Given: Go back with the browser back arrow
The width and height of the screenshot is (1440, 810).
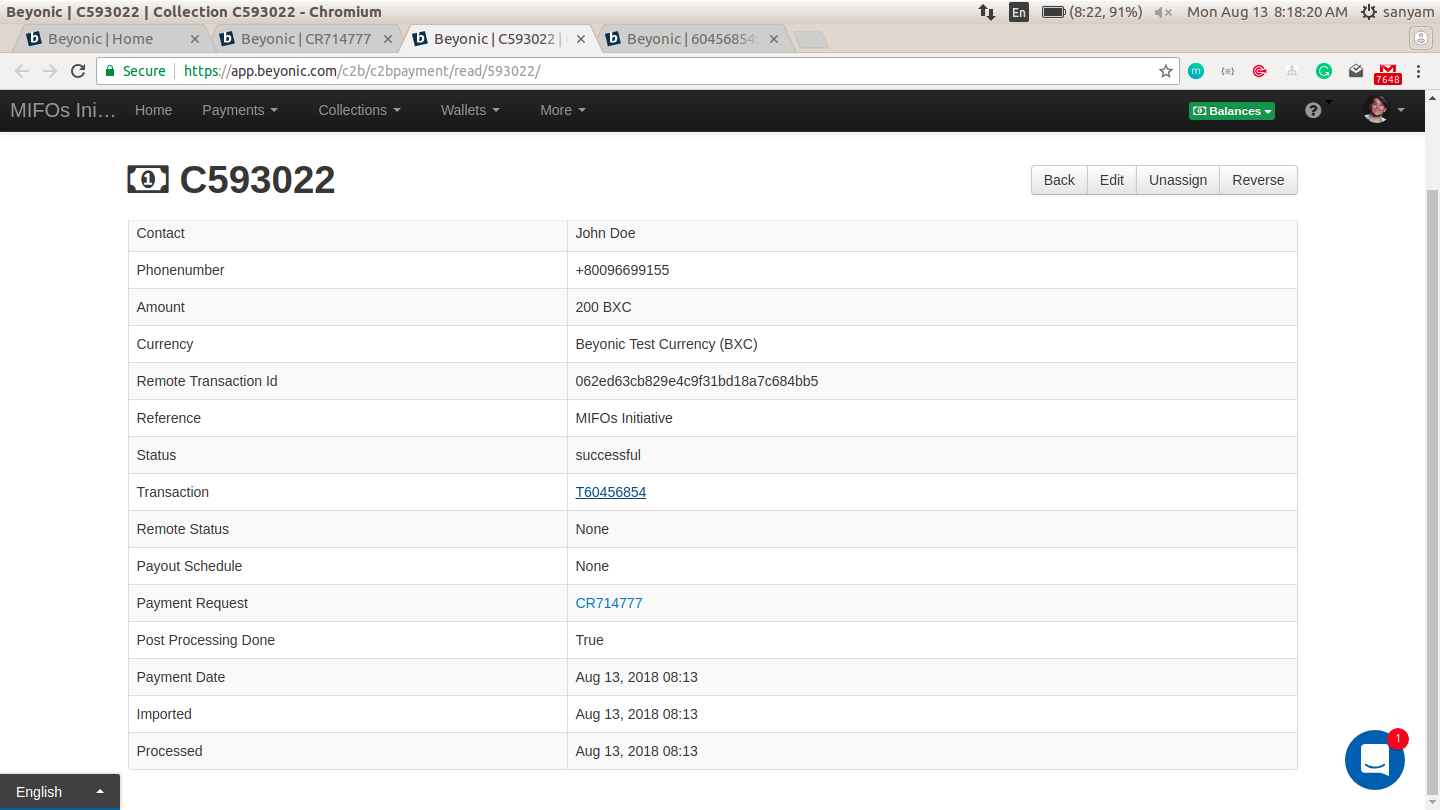Looking at the screenshot, I should click(21, 71).
